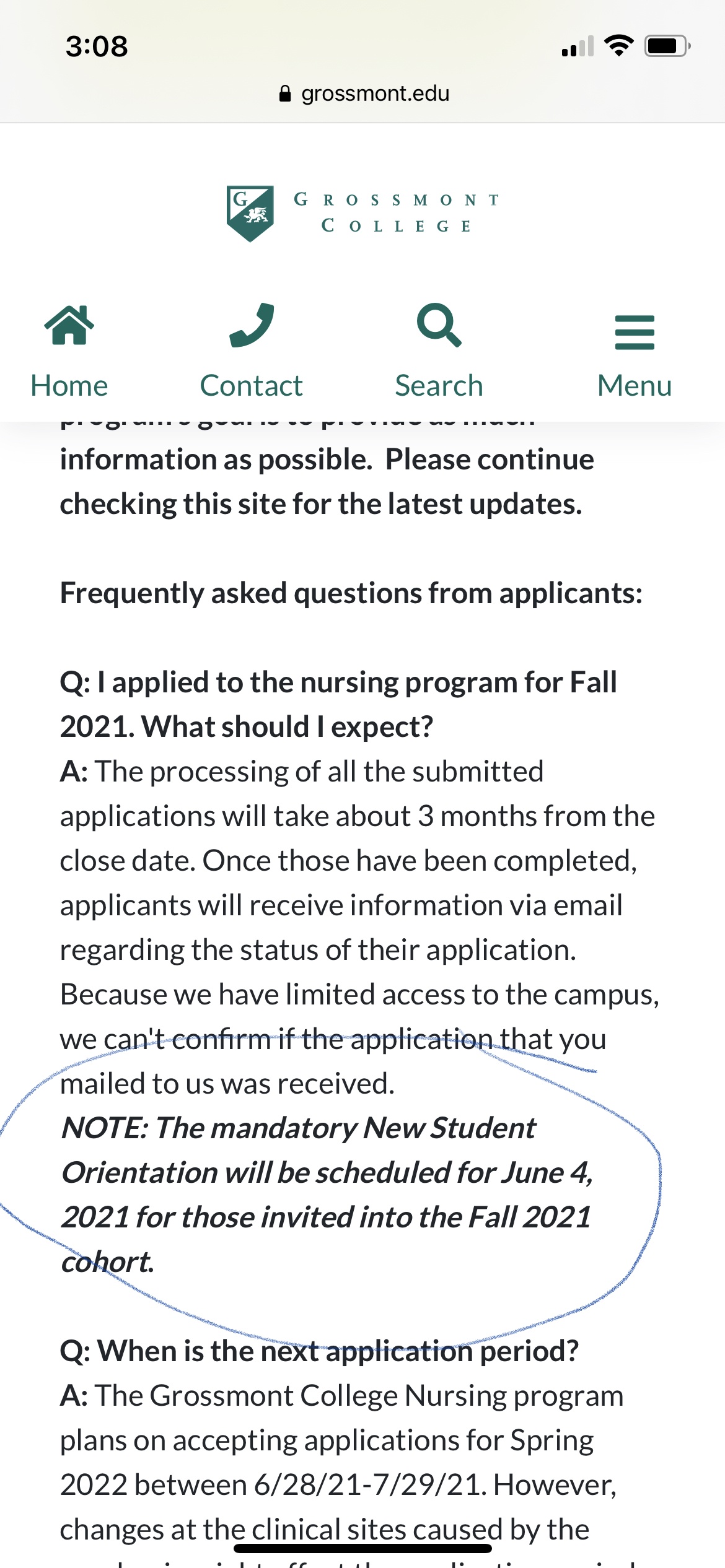Click the Grossmont College shield logo
This screenshot has height=1568, width=725.
click(250, 213)
